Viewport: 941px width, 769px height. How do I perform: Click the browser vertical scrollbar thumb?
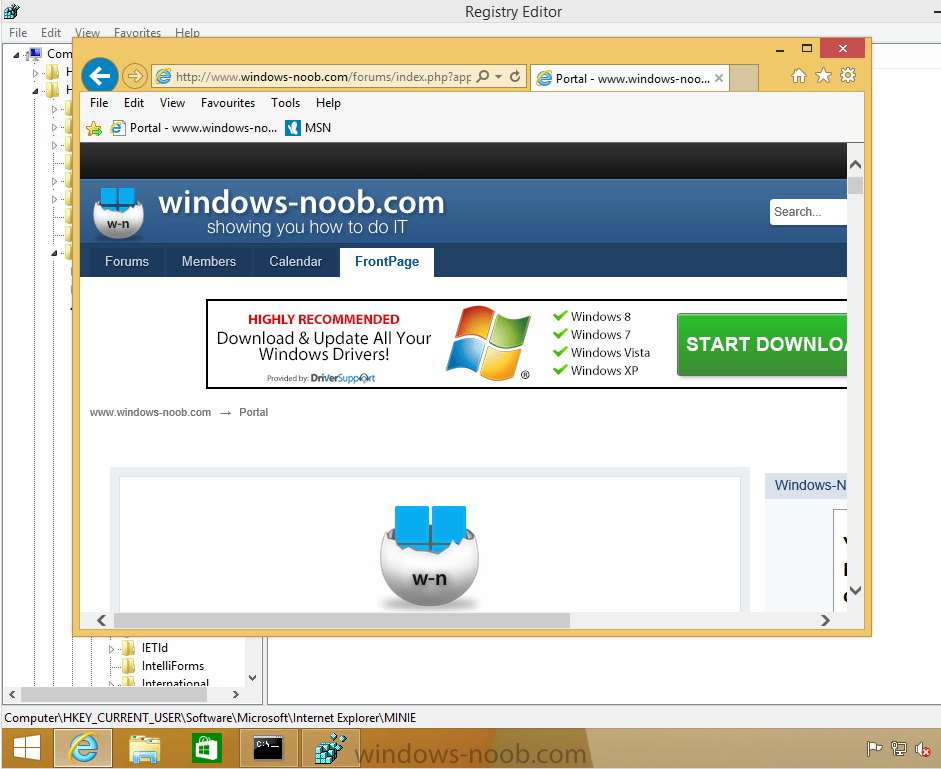855,185
